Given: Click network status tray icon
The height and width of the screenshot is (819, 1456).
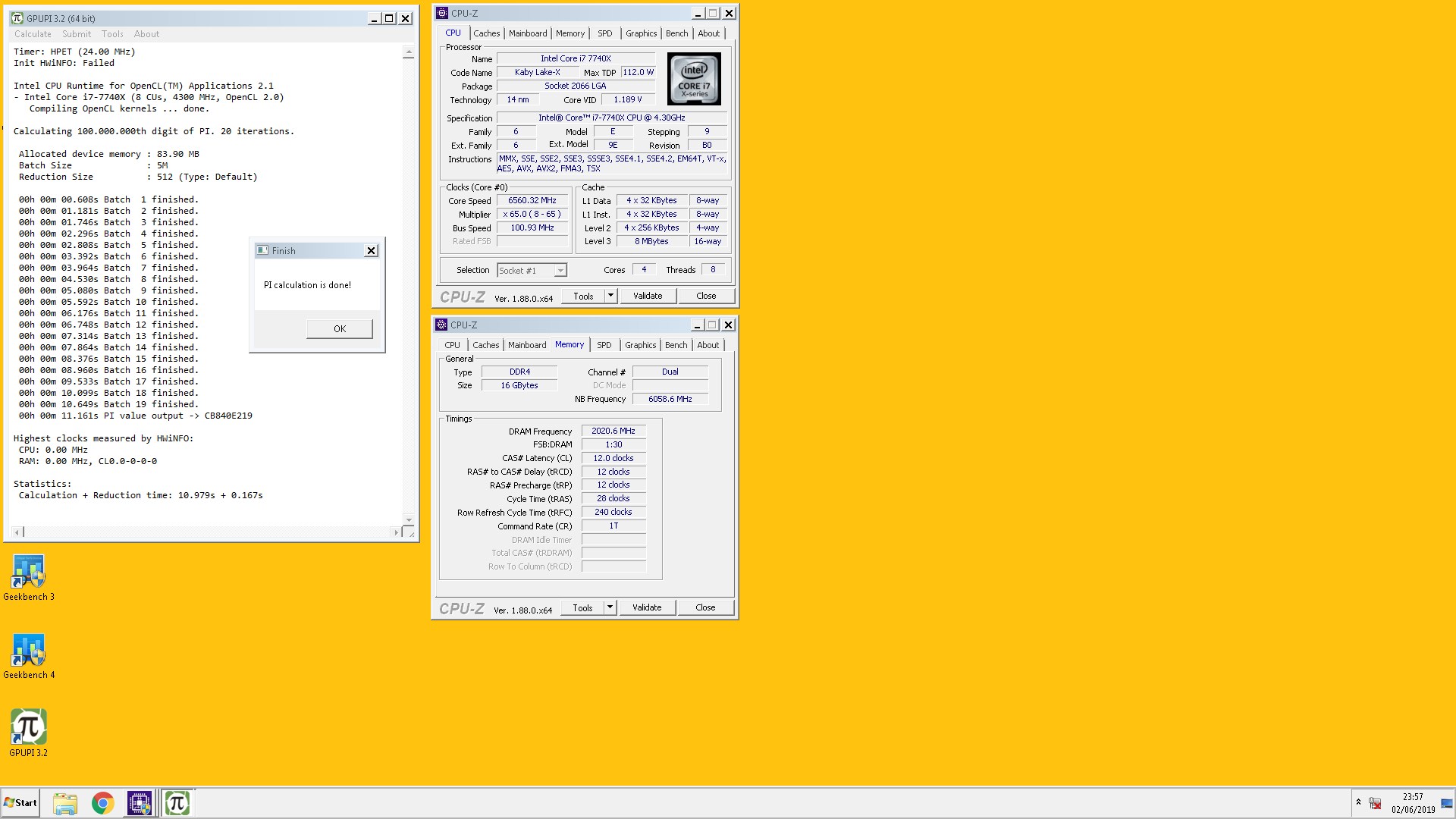Looking at the screenshot, I should 1375,803.
